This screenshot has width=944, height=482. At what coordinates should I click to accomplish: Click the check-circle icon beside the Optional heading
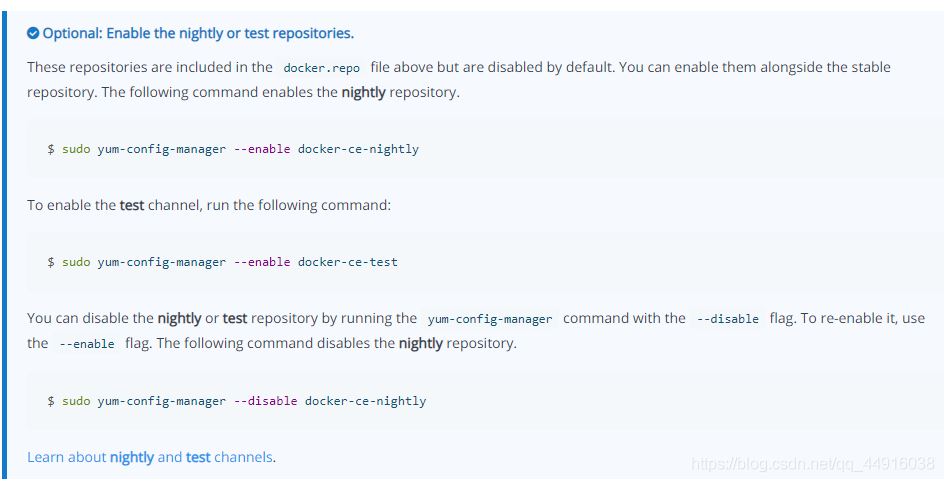33,34
